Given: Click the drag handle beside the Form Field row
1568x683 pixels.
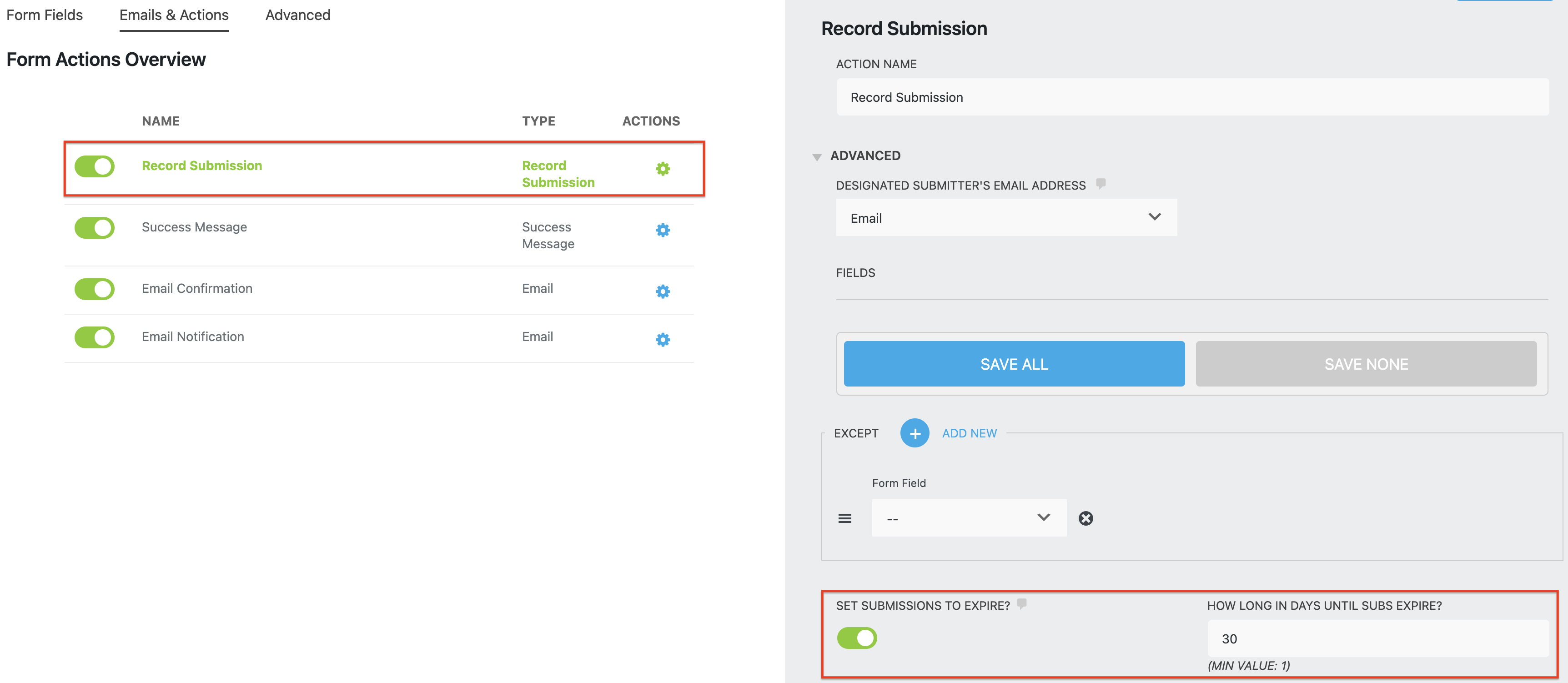Looking at the screenshot, I should coord(845,518).
